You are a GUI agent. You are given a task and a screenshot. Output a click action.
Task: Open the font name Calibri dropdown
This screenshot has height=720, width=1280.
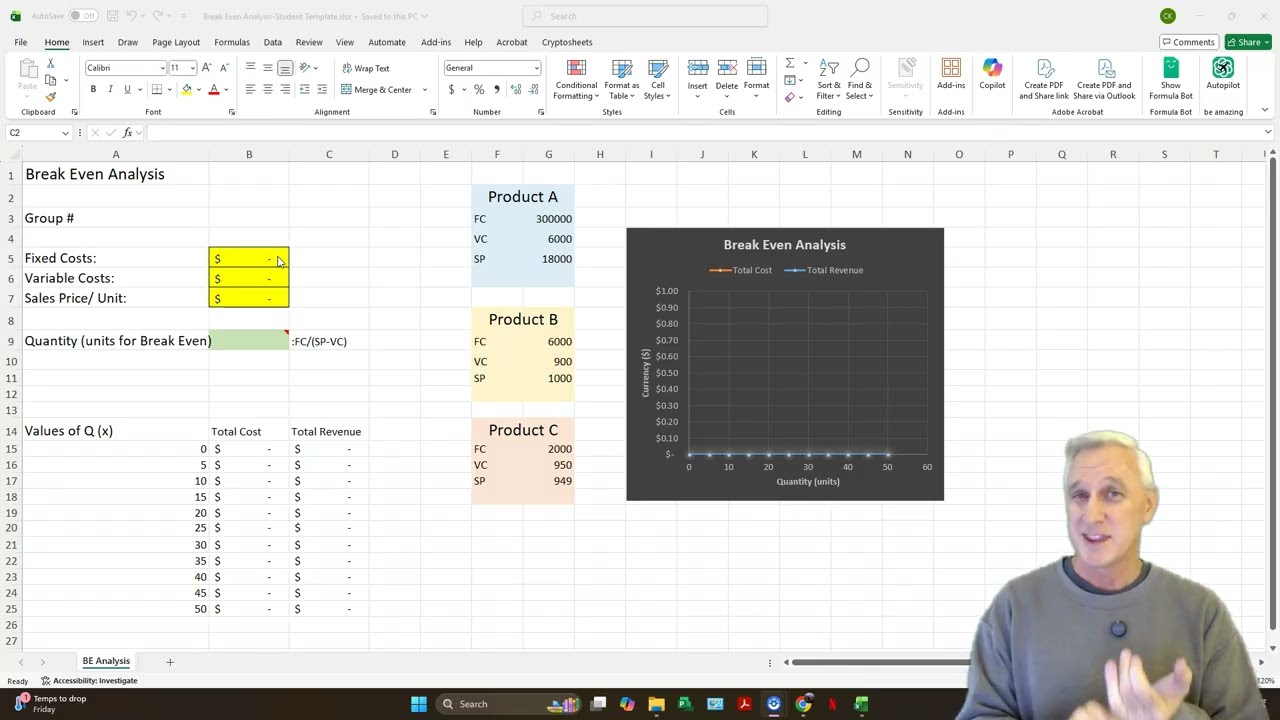(x=162, y=68)
